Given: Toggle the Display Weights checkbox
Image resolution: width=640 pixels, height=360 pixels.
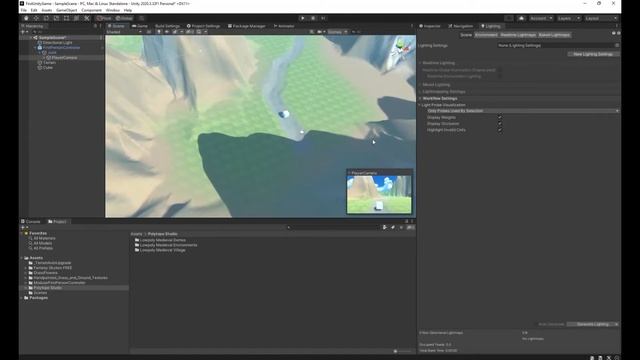Looking at the screenshot, I should coord(500,117).
